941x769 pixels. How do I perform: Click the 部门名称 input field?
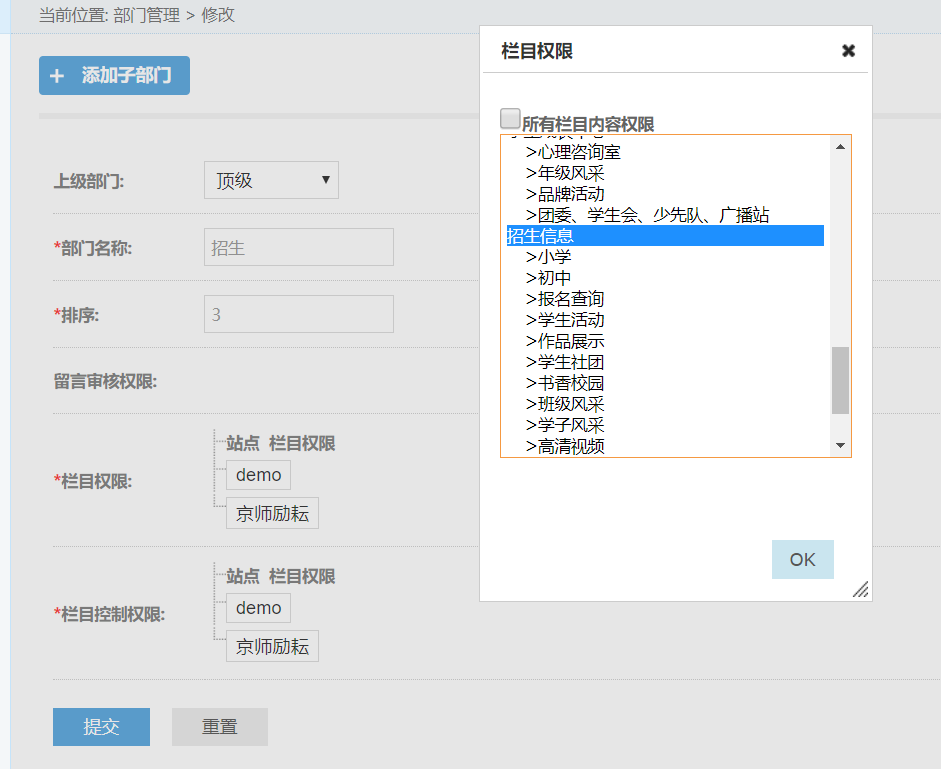coord(298,247)
